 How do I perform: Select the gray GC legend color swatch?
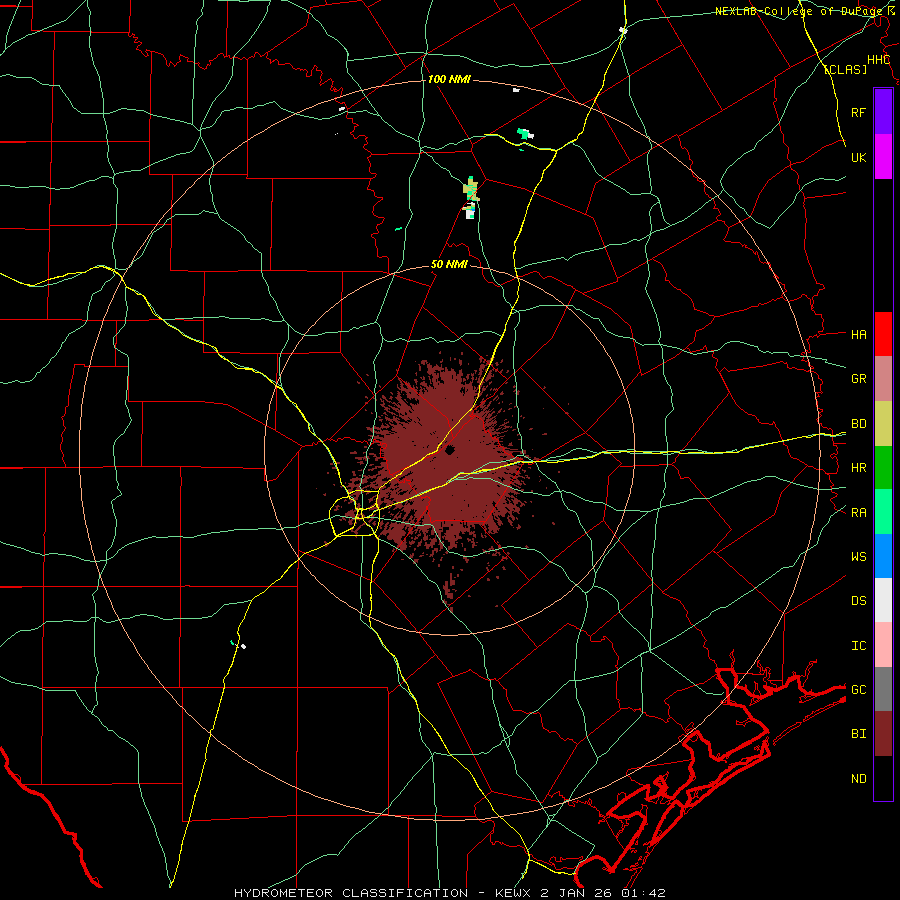pos(883,689)
